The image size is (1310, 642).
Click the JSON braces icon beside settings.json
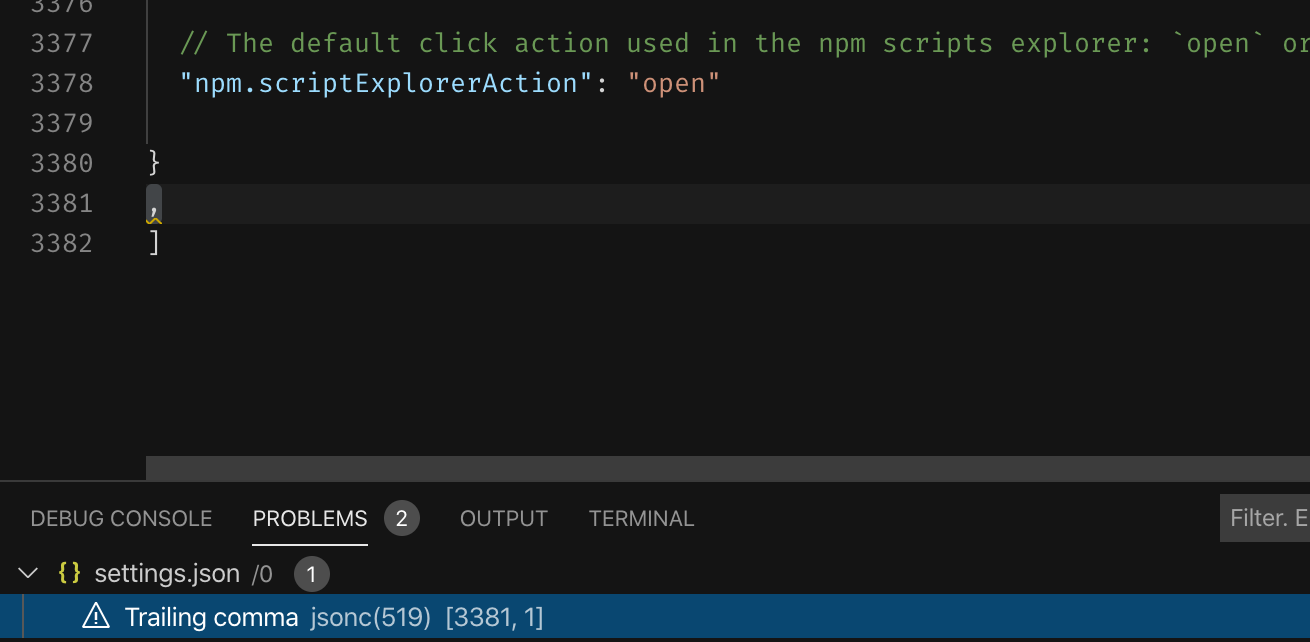(70, 573)
